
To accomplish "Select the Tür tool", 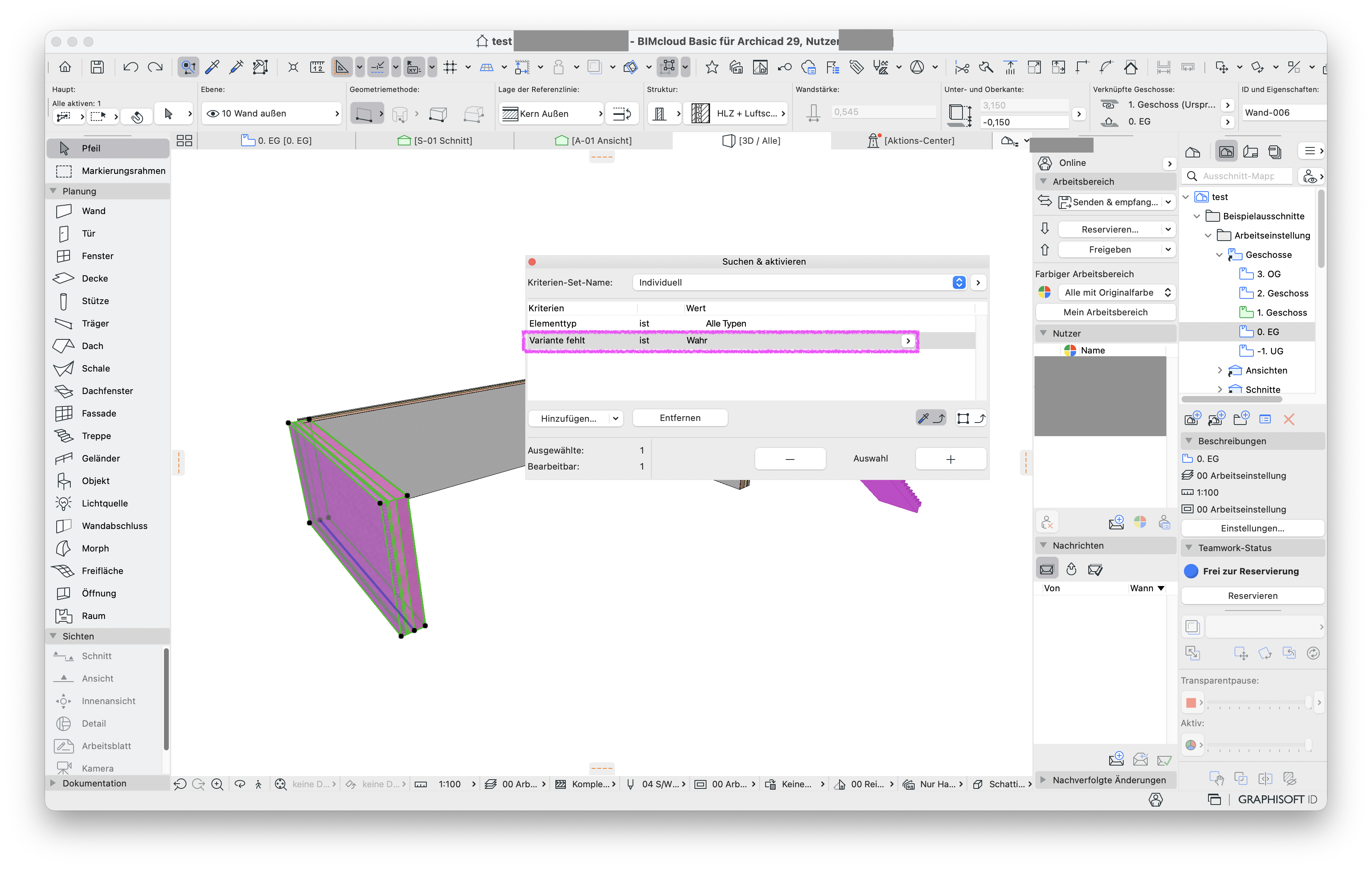I will [x=108, y=233].
